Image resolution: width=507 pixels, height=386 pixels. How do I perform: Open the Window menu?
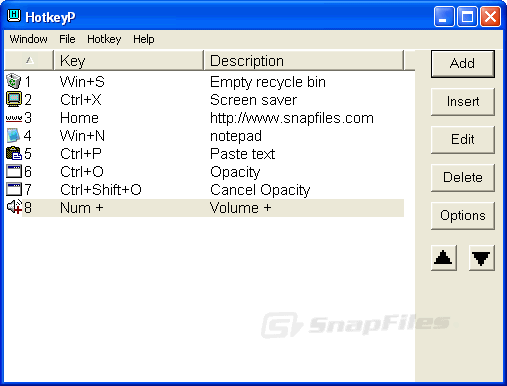(28, 39)
